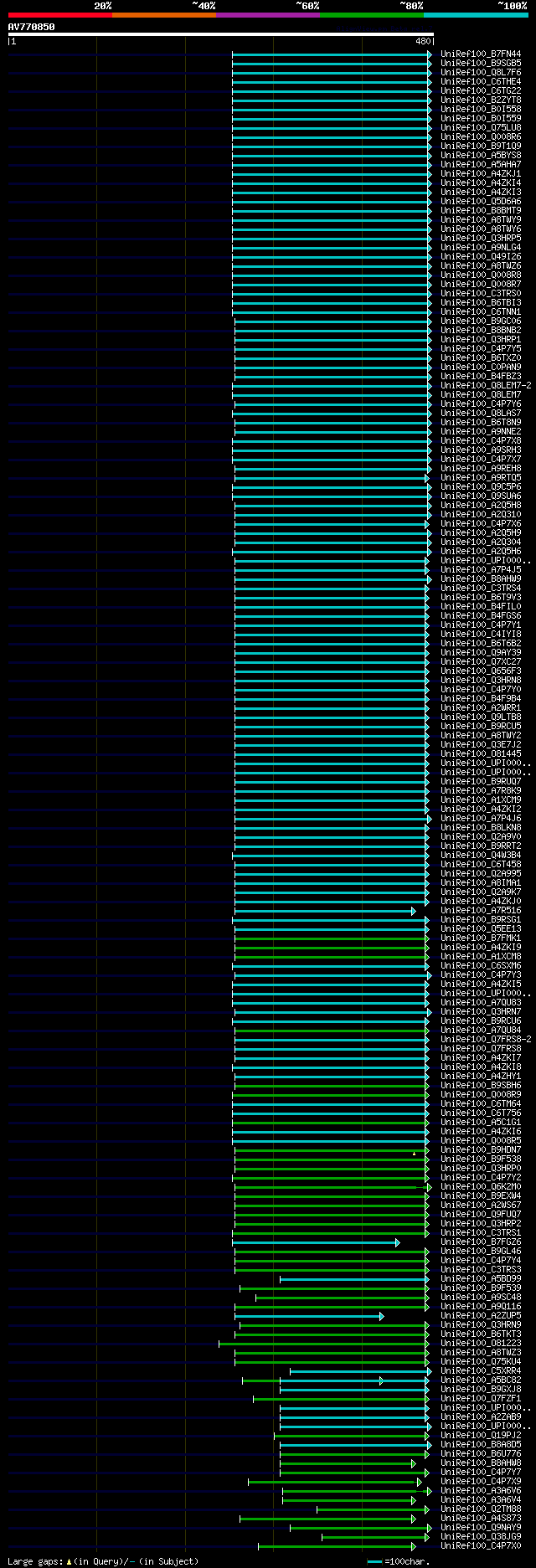Screen dimensions: 536x1568
Task: Click the green ~80% legend segment
Action: pos(372,15)
